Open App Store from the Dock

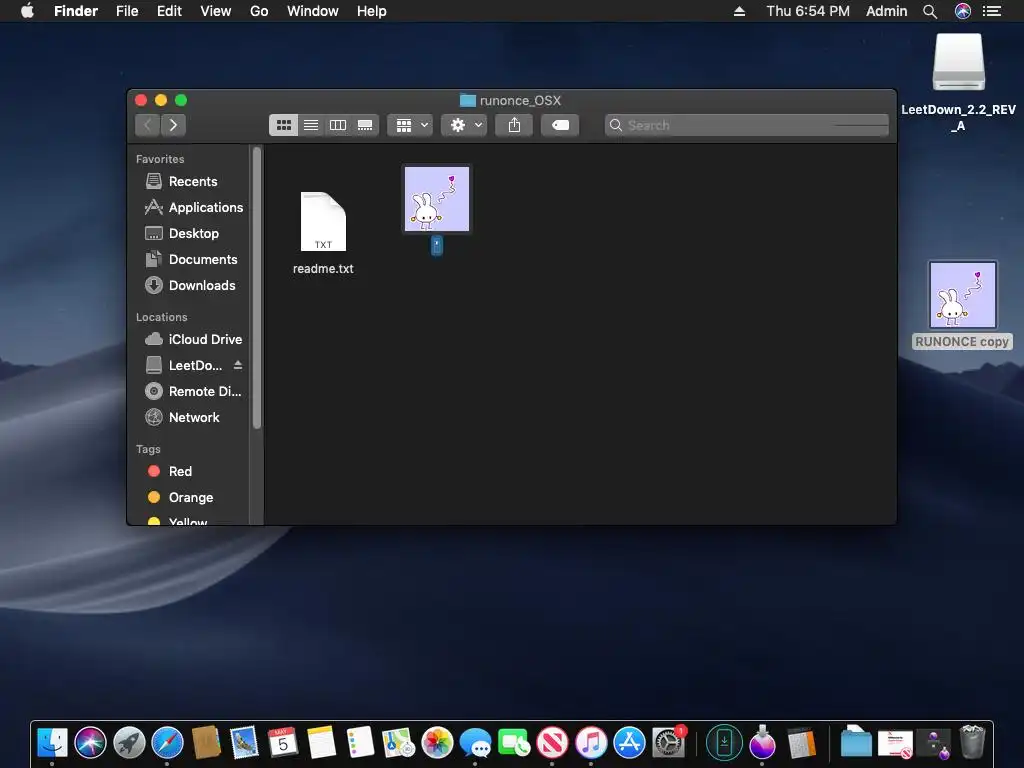(630, 743)
